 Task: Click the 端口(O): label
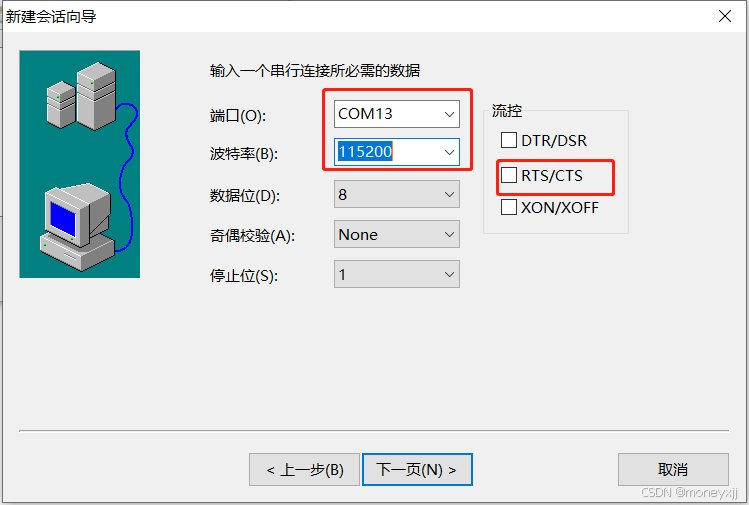(237, 116)
